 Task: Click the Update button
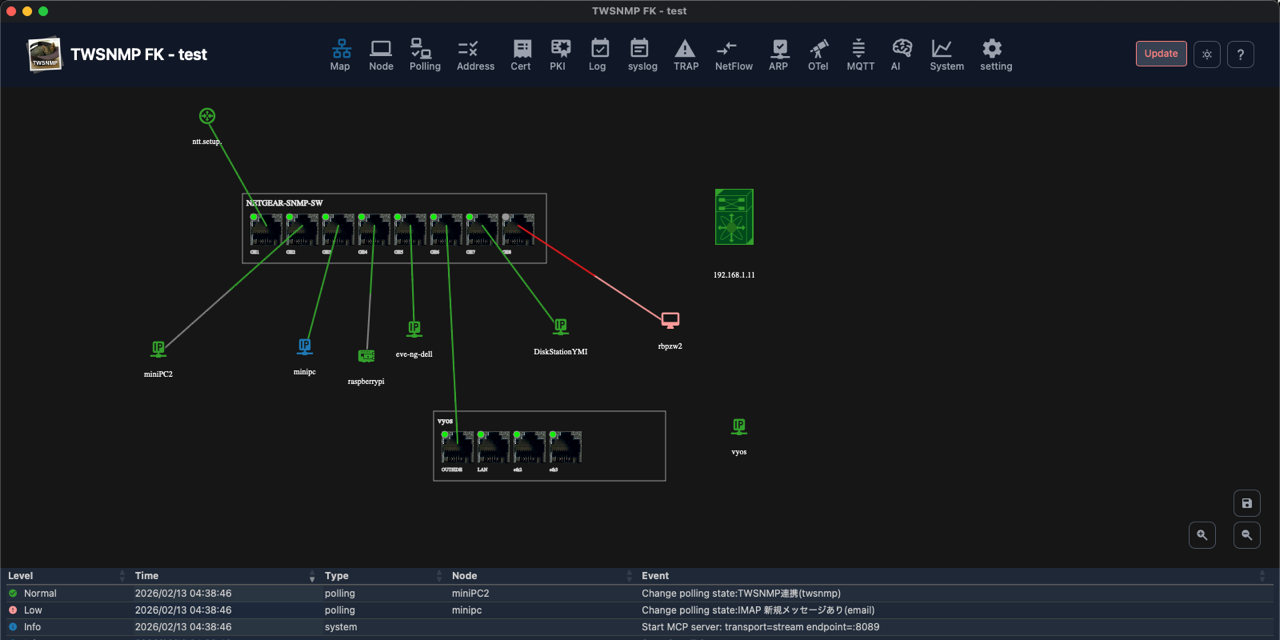point(1161,53)
